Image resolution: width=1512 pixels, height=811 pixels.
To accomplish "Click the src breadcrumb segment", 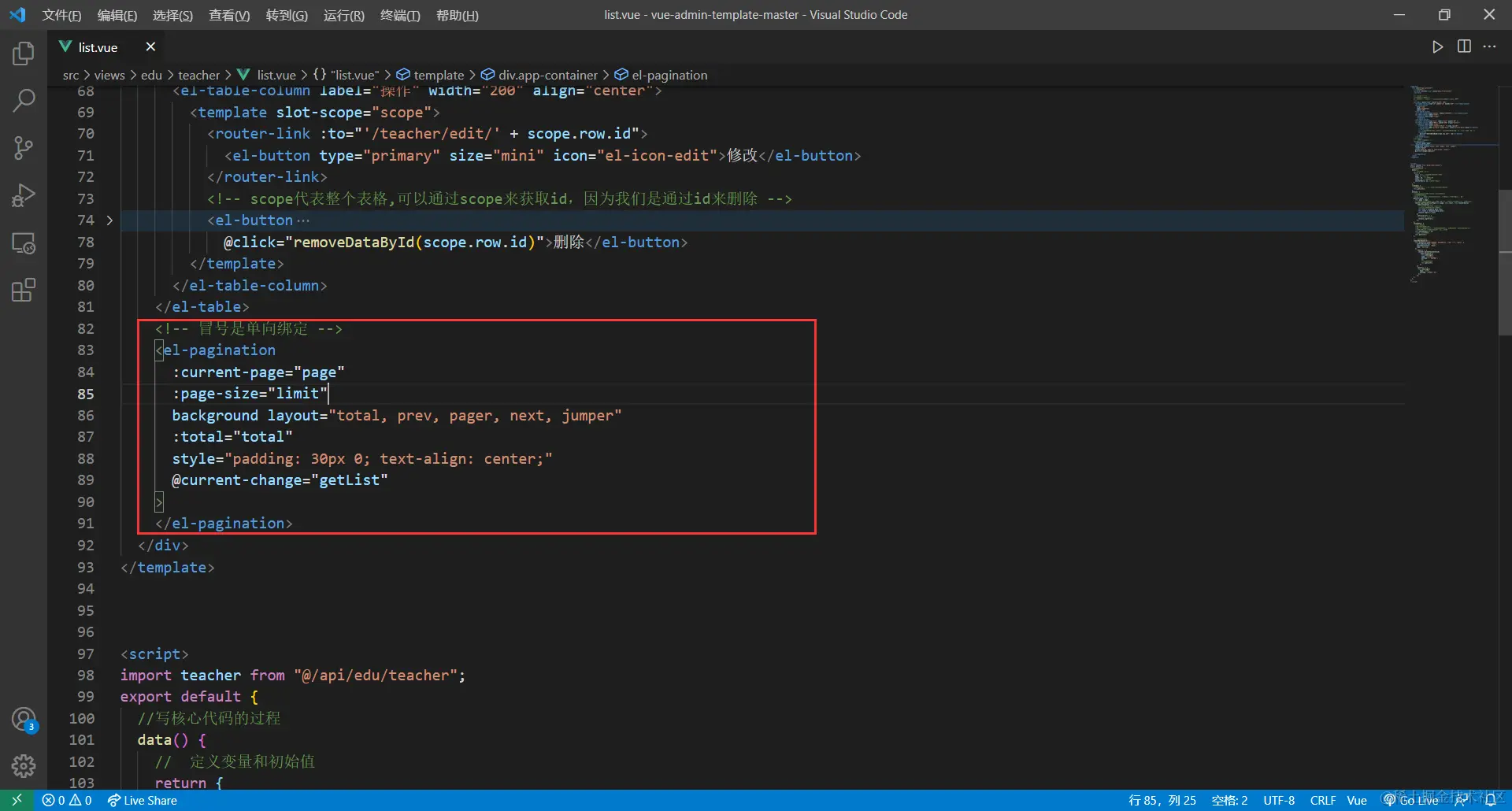I will pyautogui.click(x=71, y=75).
